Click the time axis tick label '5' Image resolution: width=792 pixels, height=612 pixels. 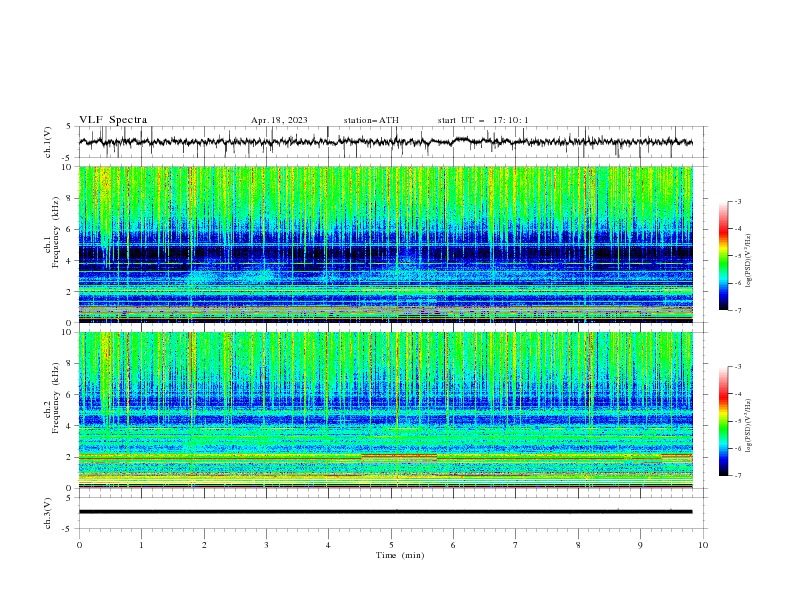(x=391, y=545)
